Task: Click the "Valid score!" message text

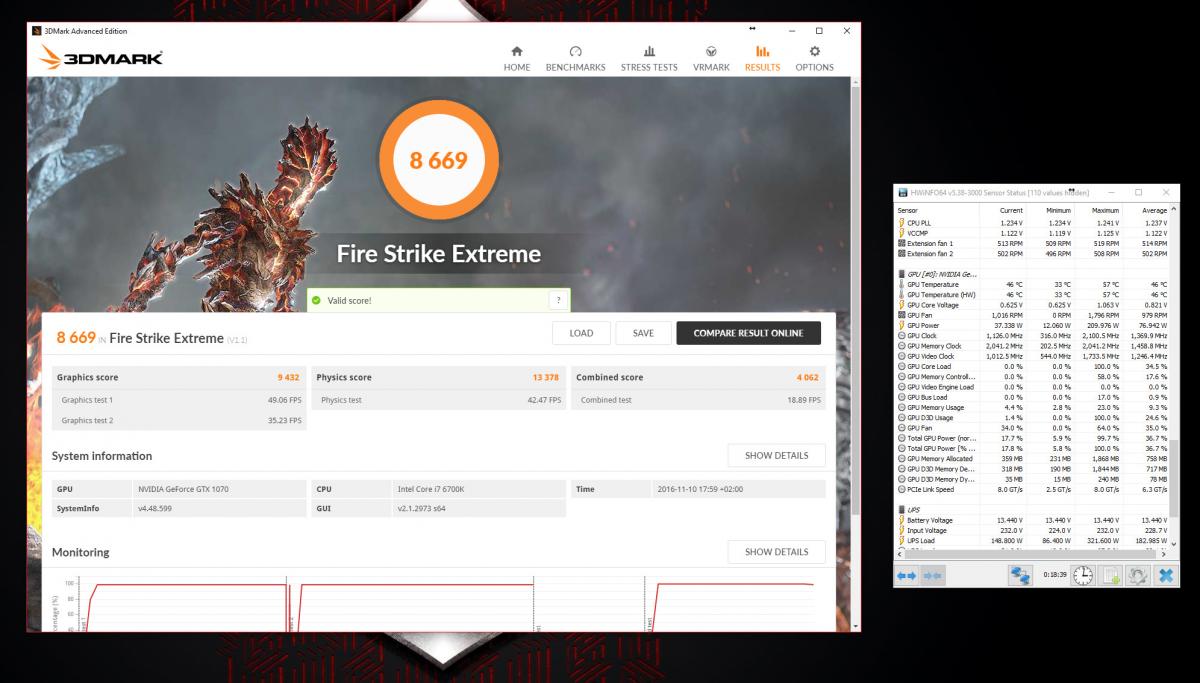Action: [349, 300]
